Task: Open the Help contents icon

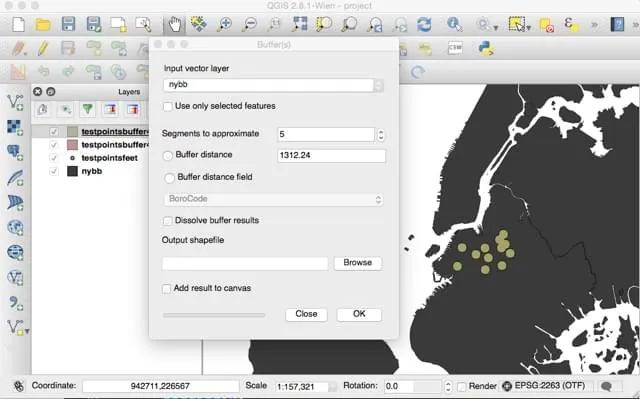Action: click(617, 24)
